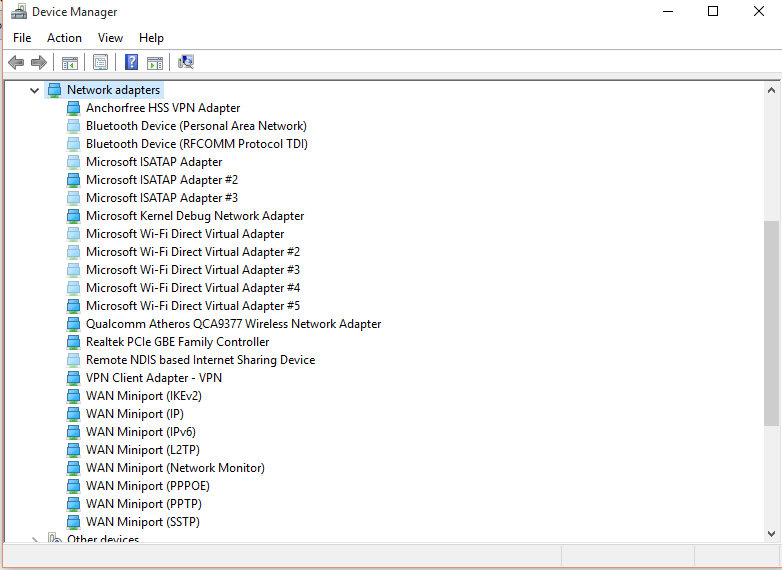Viewport: 782px width, 570px height.
Task: Expand the Other devices tree node
Action: 34,540
